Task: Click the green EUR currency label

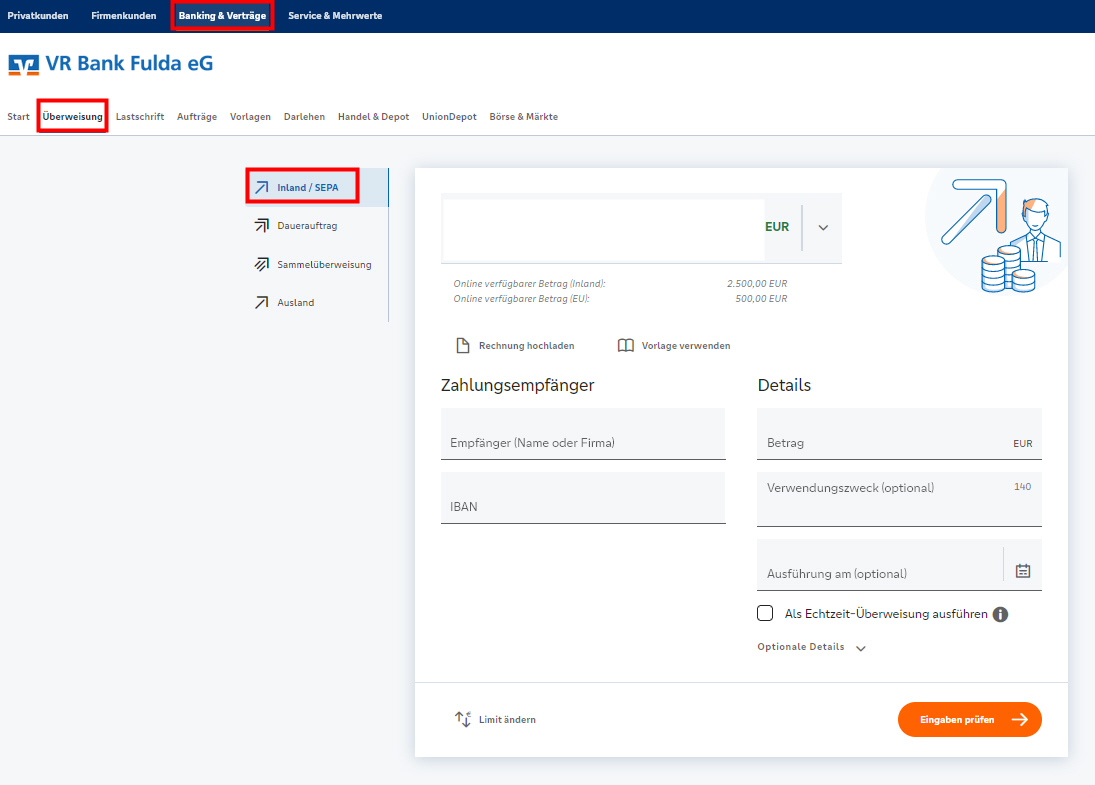Action: [x=777, y=227]
